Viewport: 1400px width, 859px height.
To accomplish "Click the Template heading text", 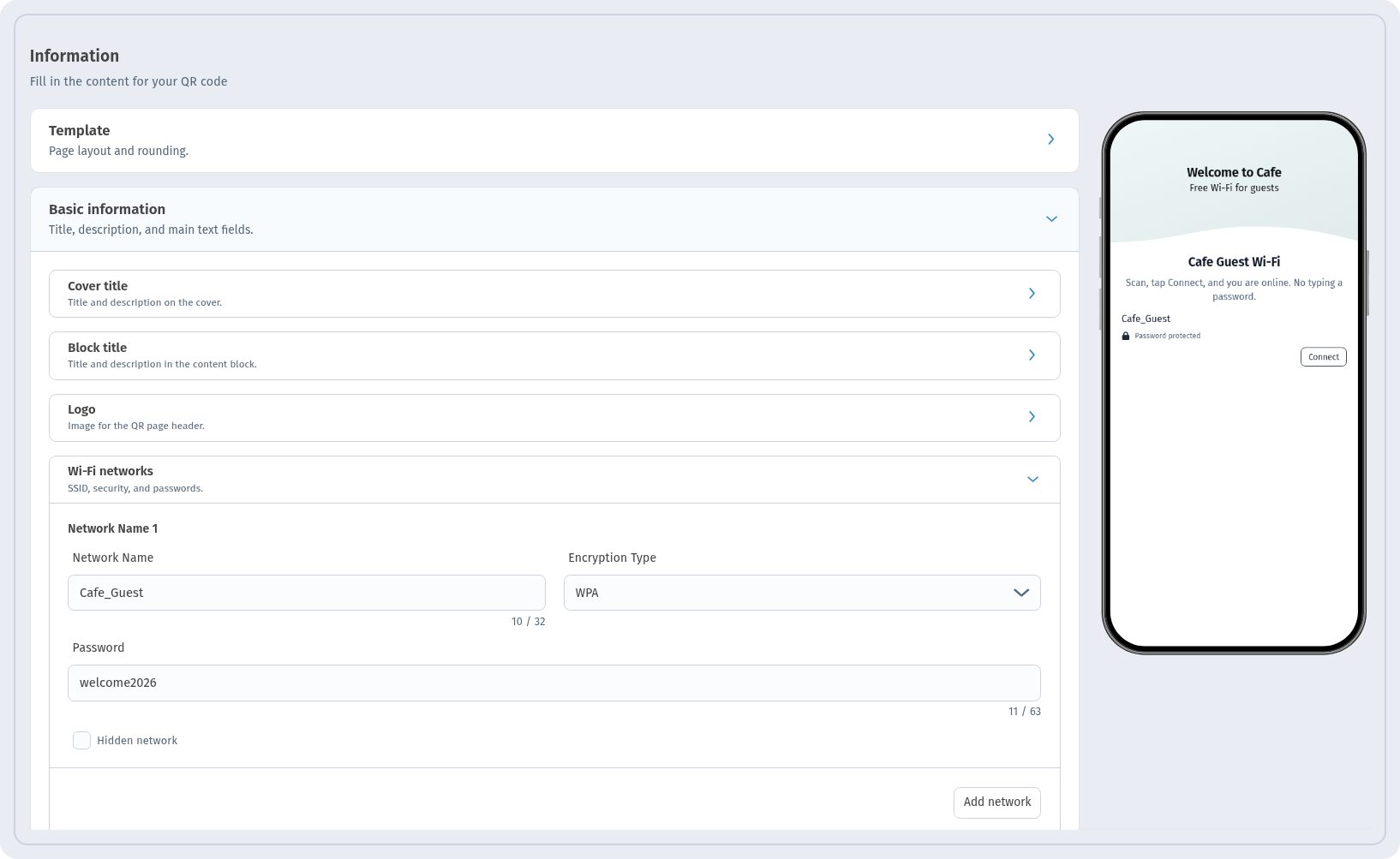I will point(80,130).
